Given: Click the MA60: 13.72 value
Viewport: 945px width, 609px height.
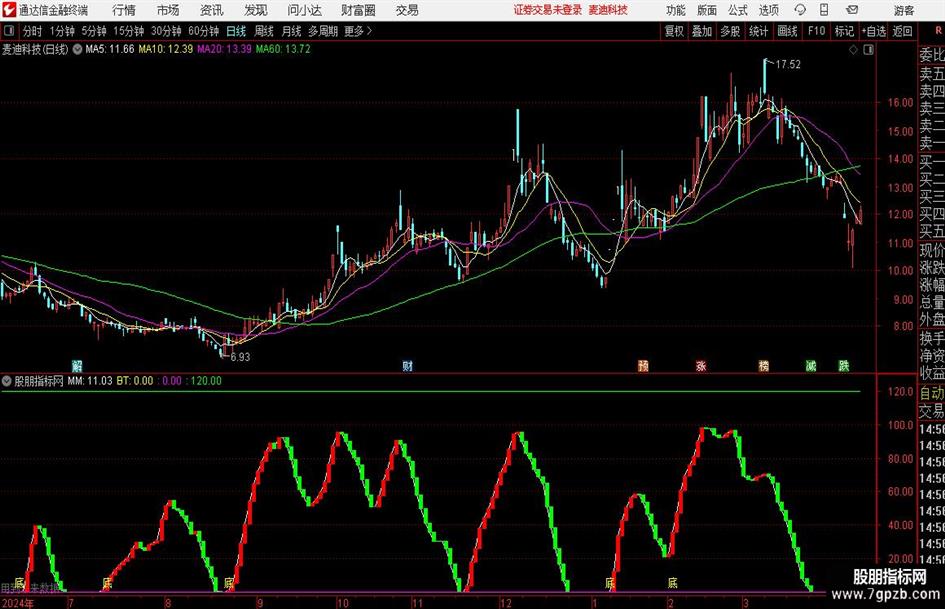Looking at the screenshot, I should pyautogui.click(x=283, y=49).
